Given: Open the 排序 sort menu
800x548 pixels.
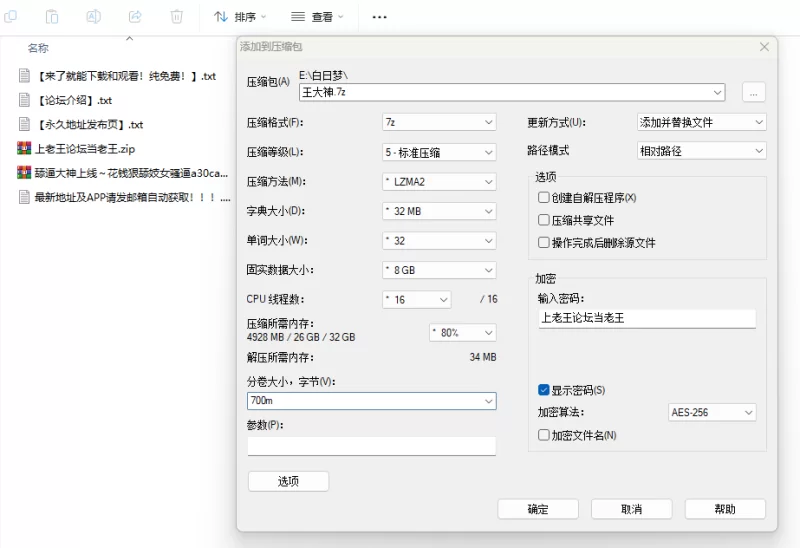Looking at the screenshot, I should [x=240, y=17].
